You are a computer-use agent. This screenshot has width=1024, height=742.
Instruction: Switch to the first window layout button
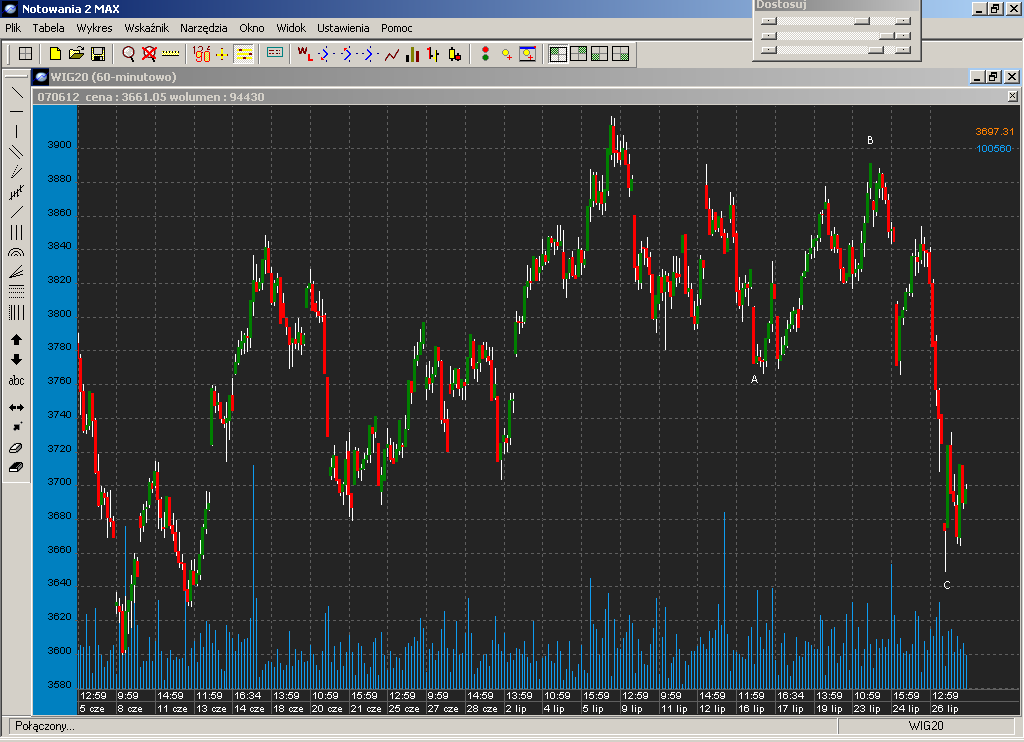tap(558, 54)
